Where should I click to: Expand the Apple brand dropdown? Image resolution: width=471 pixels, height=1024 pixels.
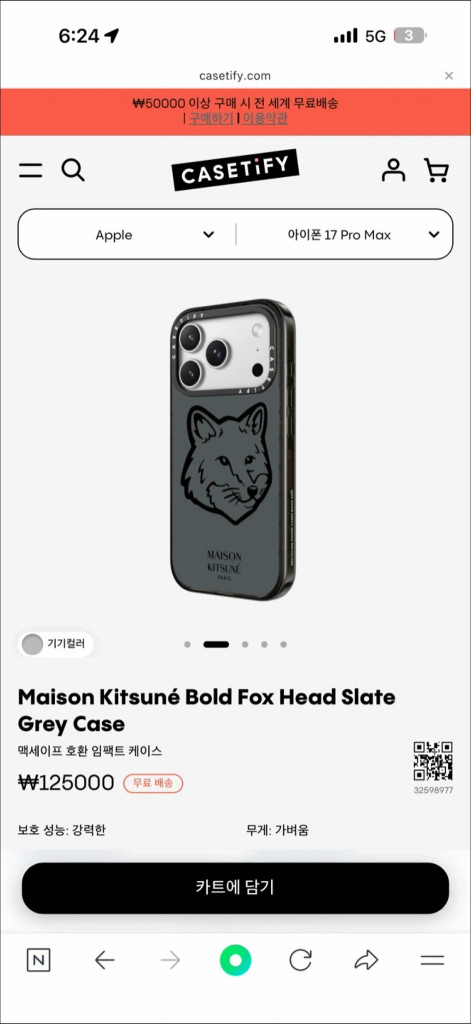(127, 235)
